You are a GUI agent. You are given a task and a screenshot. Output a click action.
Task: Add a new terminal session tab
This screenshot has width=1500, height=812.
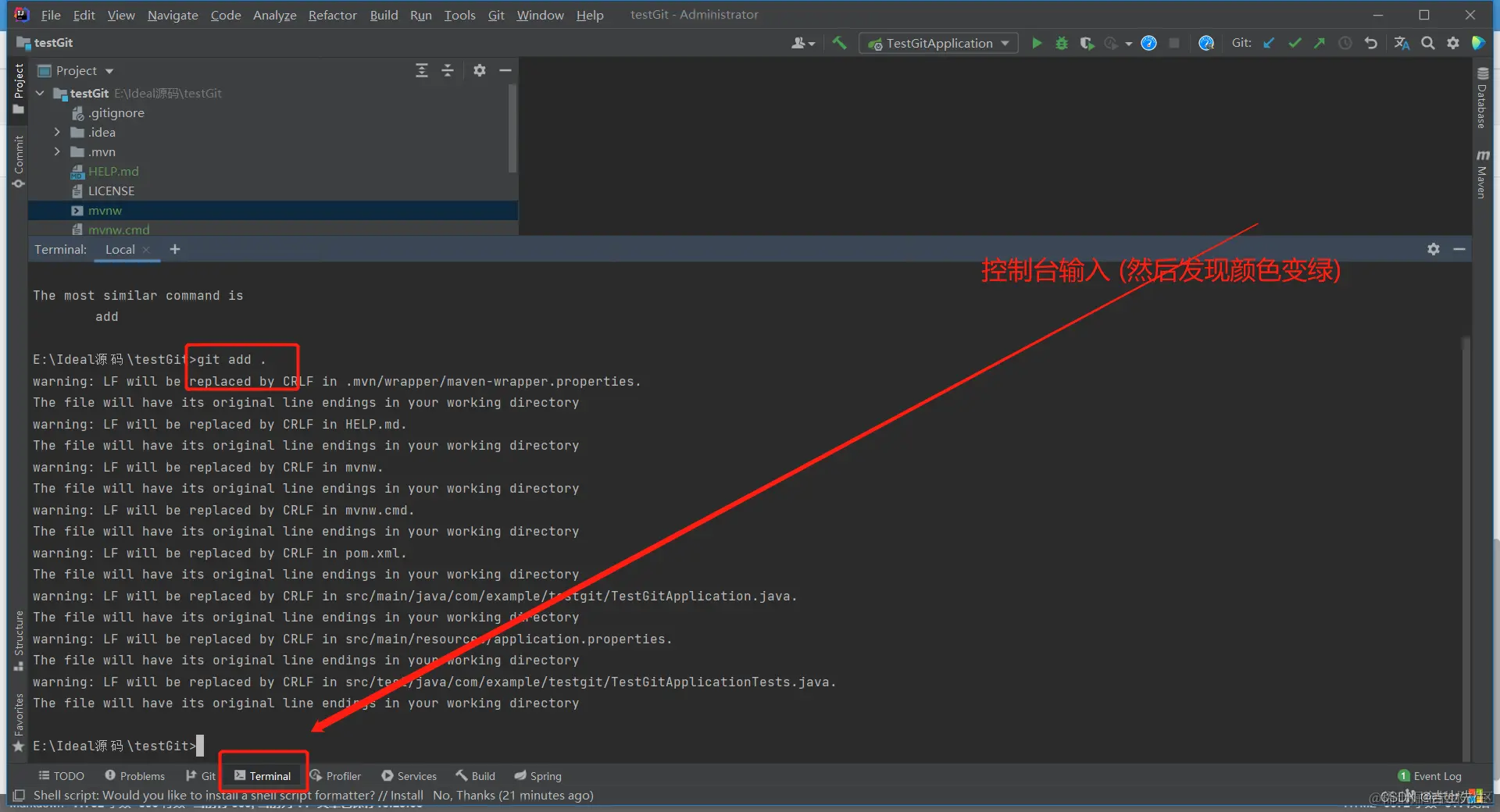click(x=175, y=249)
